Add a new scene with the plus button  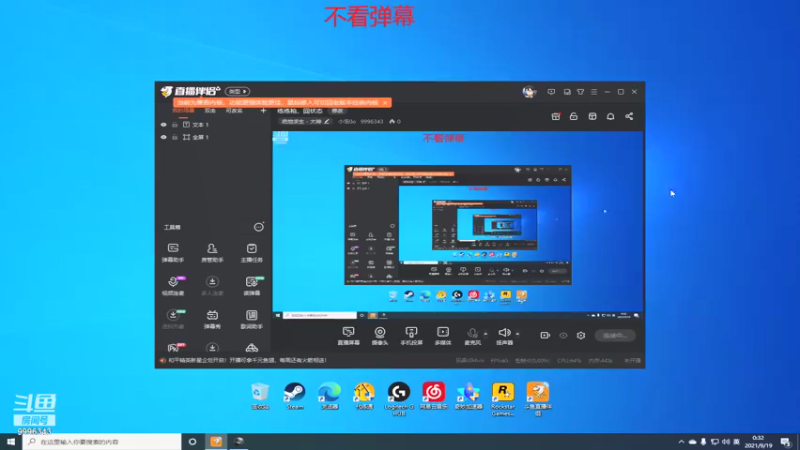263,111
